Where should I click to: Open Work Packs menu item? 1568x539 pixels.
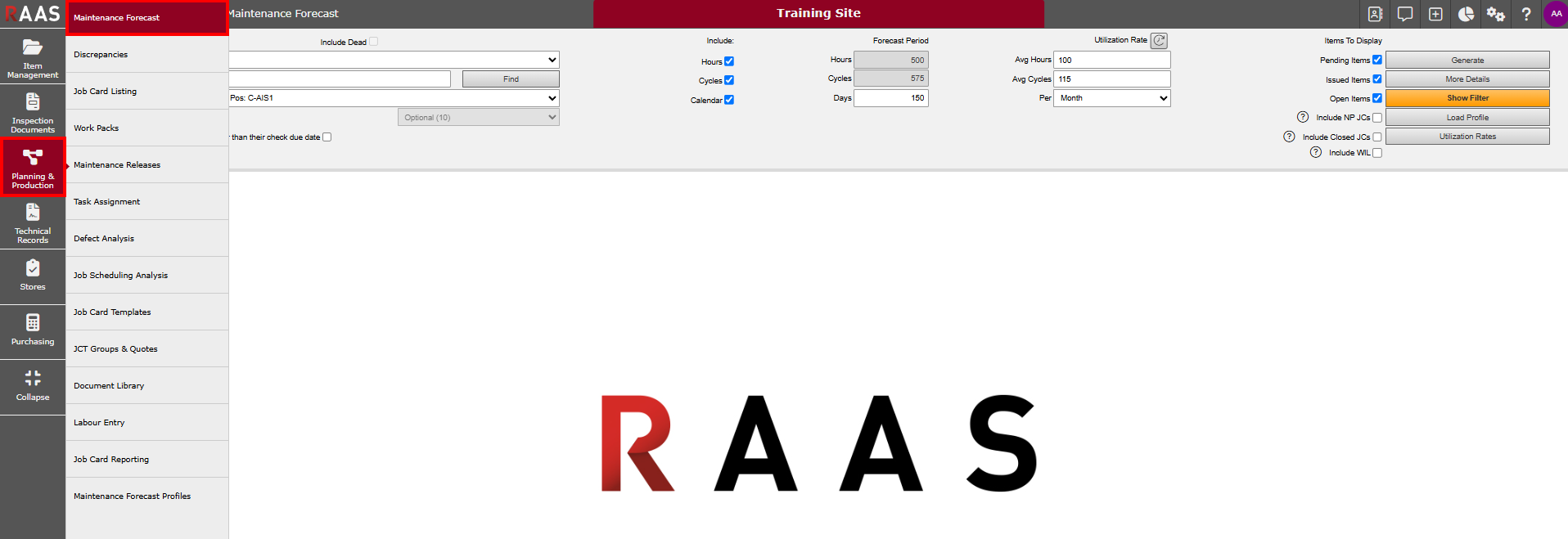click(146, 128)
